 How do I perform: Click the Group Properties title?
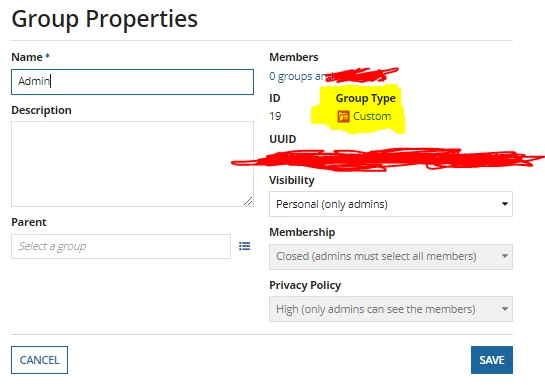(105, 18)
